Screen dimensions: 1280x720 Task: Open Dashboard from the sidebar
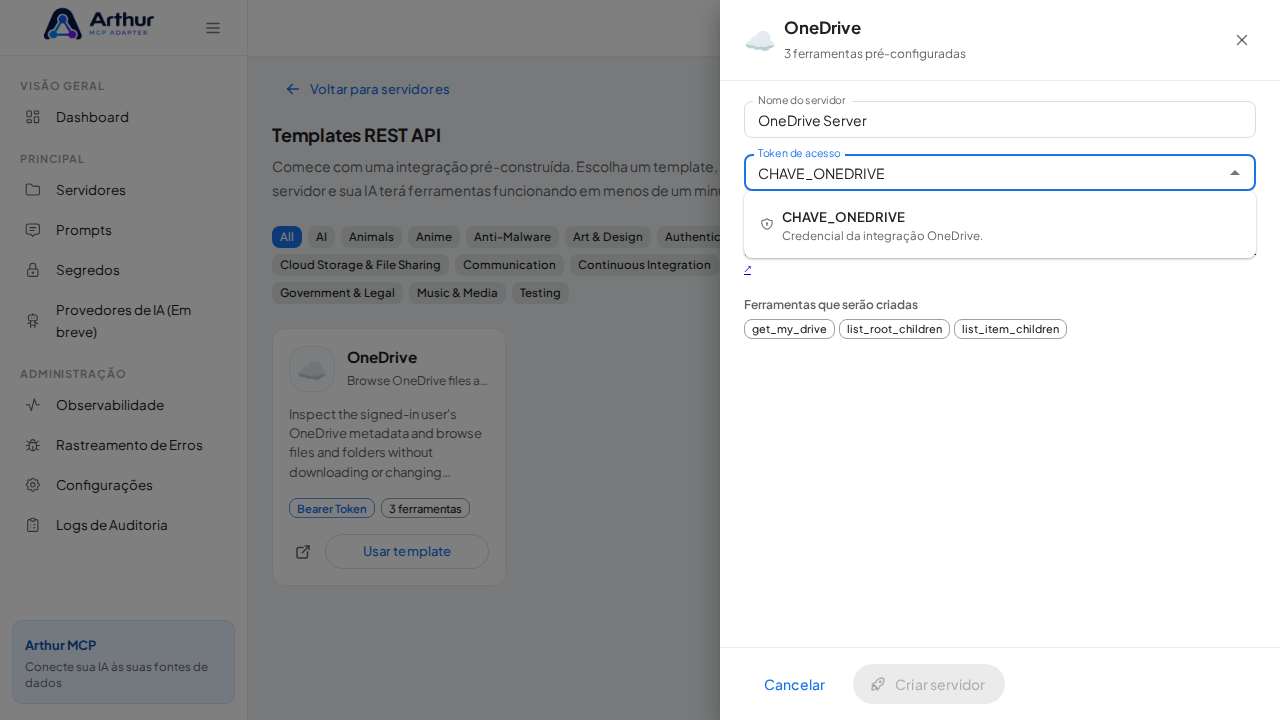[x=124, y=117]
